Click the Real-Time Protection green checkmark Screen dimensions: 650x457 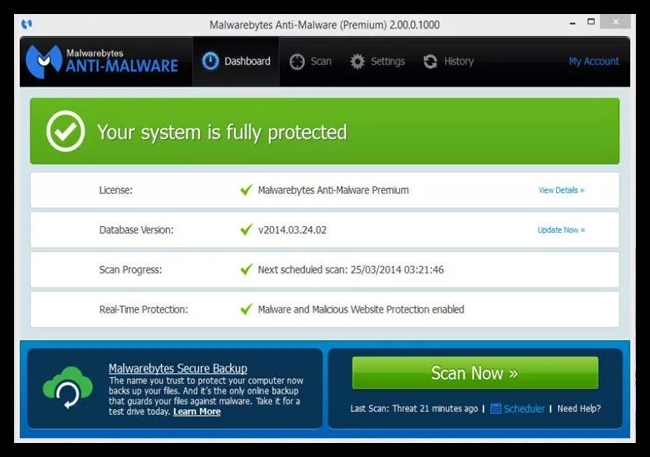click(x=246, y=309)
